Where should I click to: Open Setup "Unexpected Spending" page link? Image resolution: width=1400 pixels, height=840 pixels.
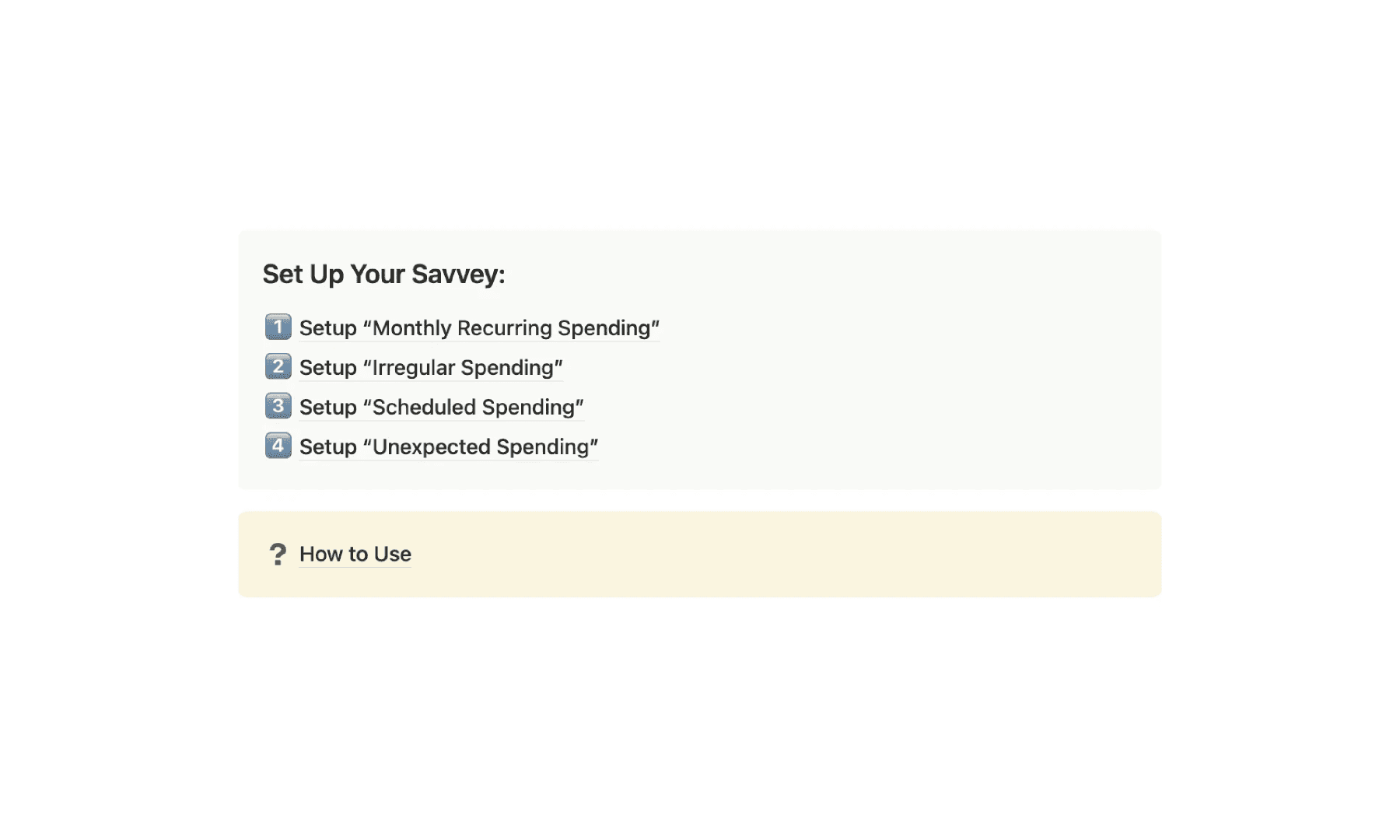(448, 447)
